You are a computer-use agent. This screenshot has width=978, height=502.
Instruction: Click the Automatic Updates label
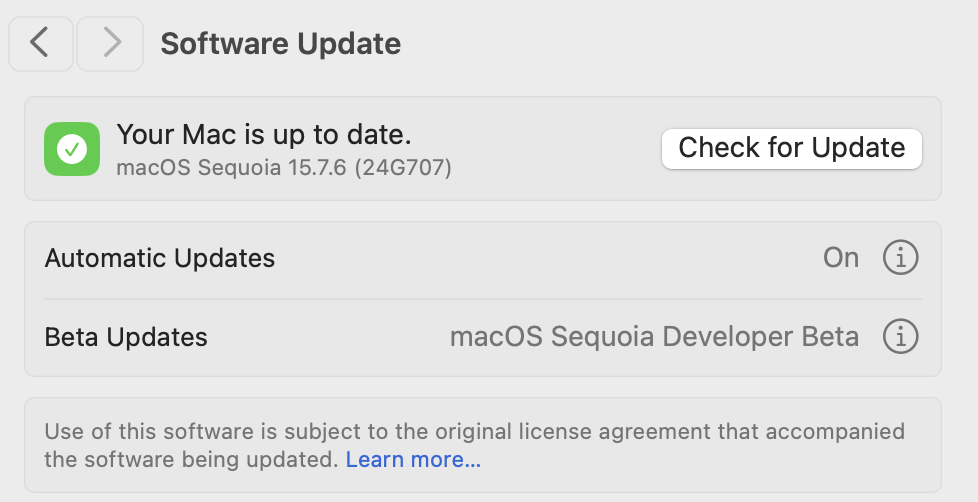coord(160,258)
